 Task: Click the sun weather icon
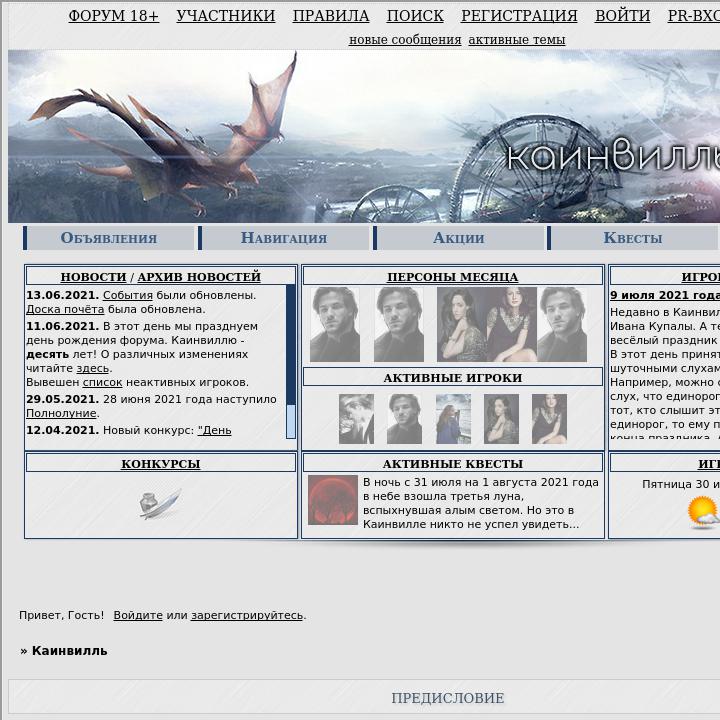pyautogui.click(x=703, y=512)
